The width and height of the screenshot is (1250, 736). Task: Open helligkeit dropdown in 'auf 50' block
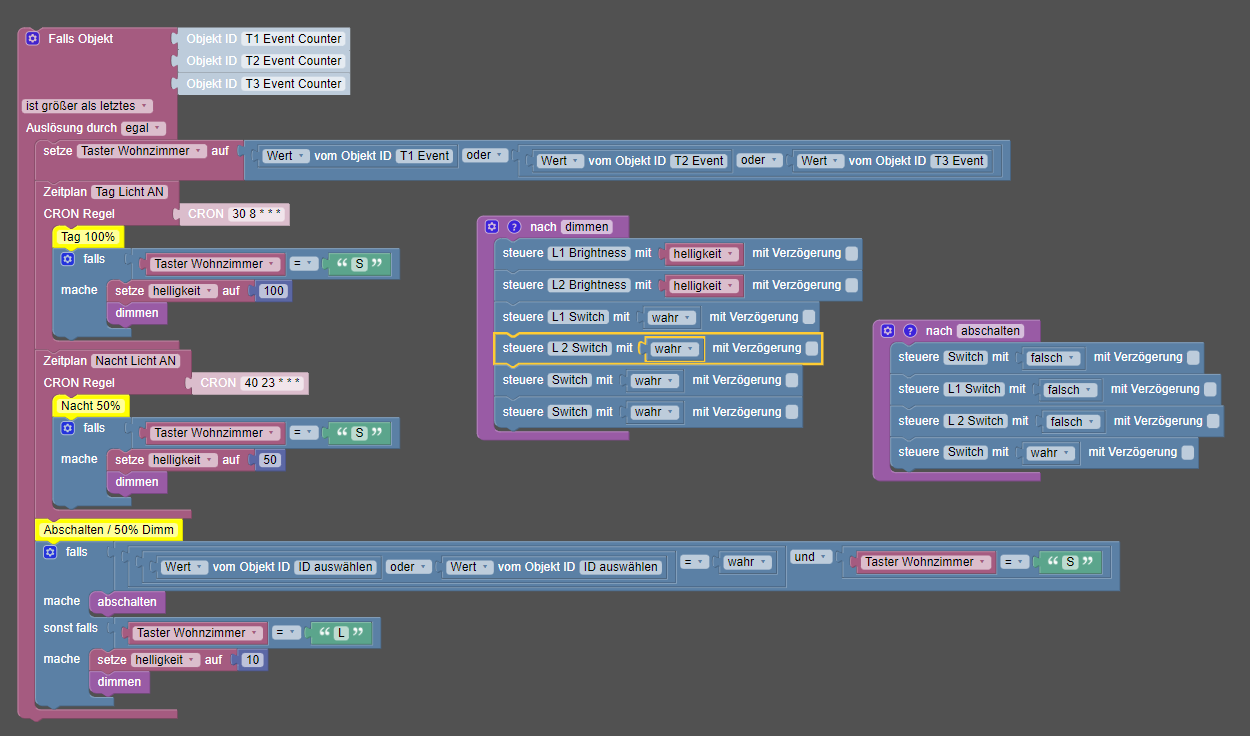[183, 460]
